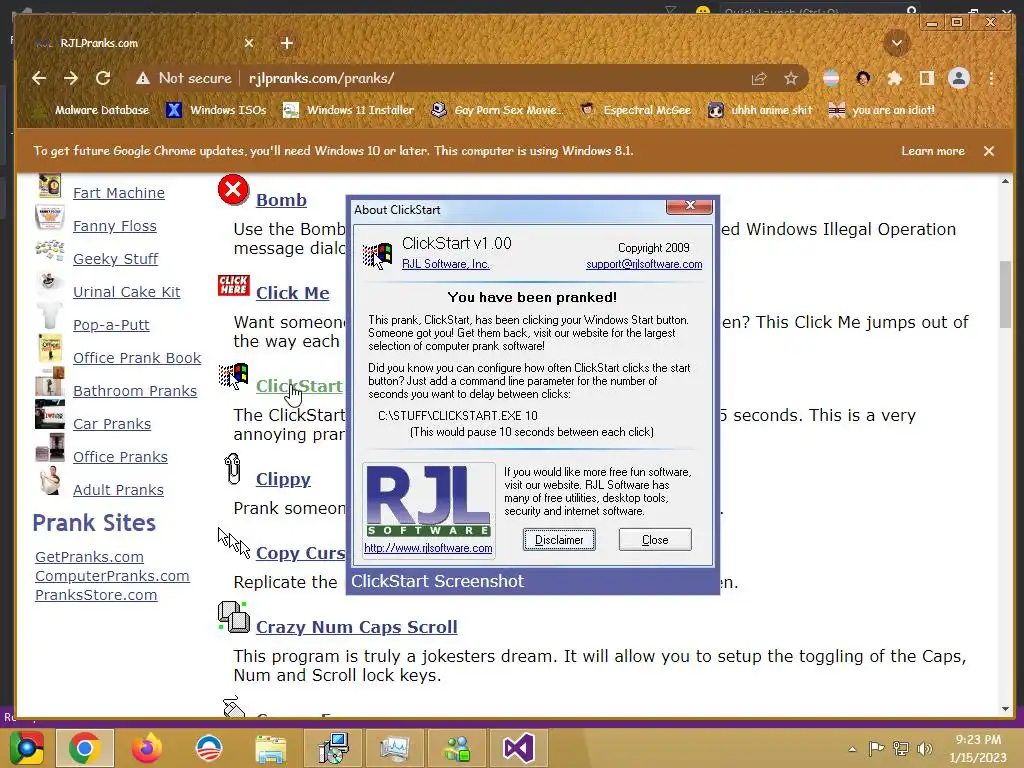Visit ComputerPranks.com link
This screenshot has width=1024, height=768.
[x=112, y=576]
